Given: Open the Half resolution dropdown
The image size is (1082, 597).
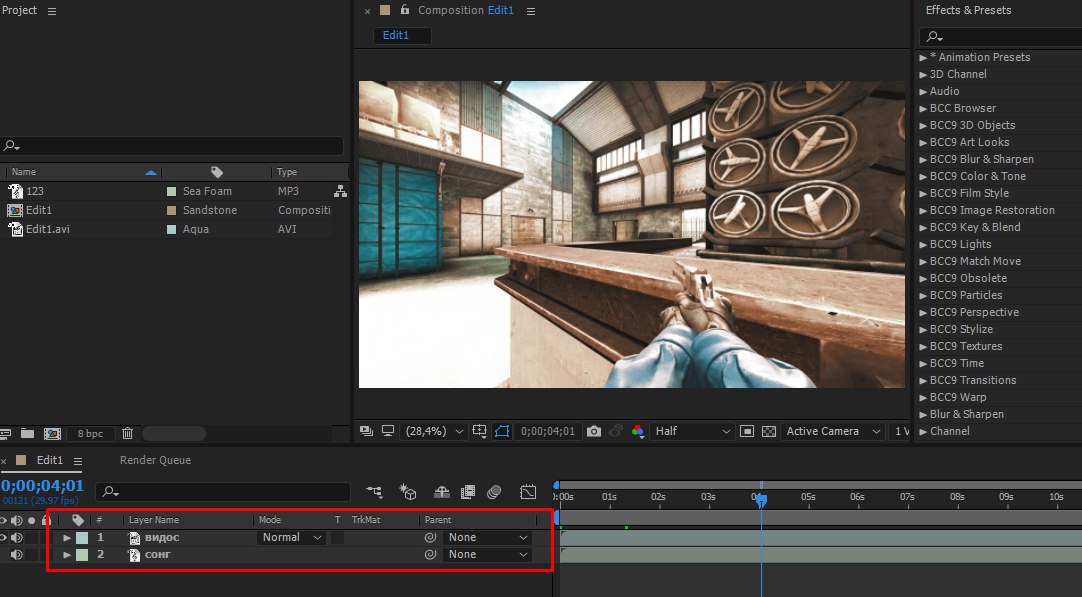Looking at the screenshot, I should click(692, 431).
